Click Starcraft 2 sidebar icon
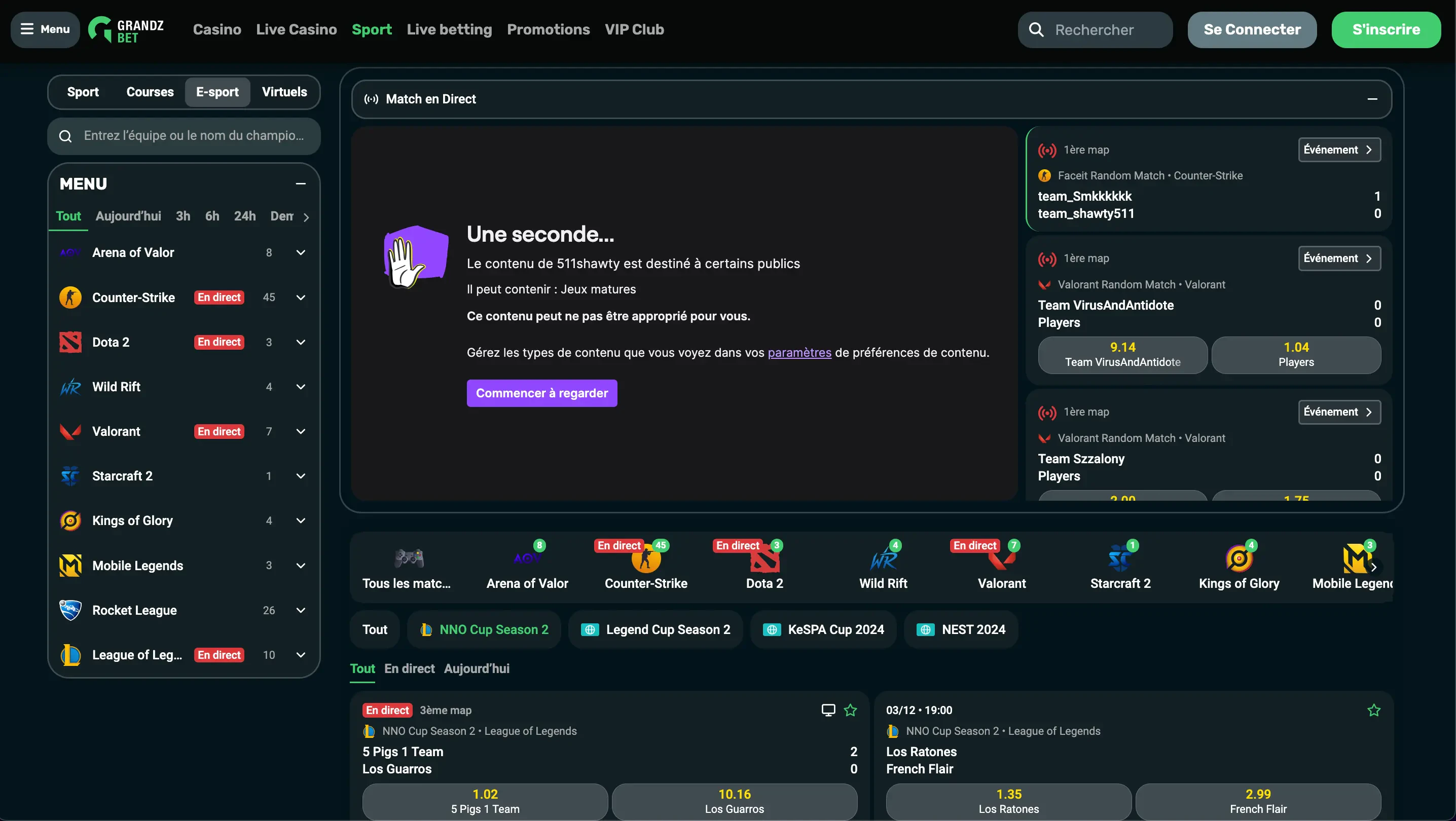1456x821 pixels. 70,476
